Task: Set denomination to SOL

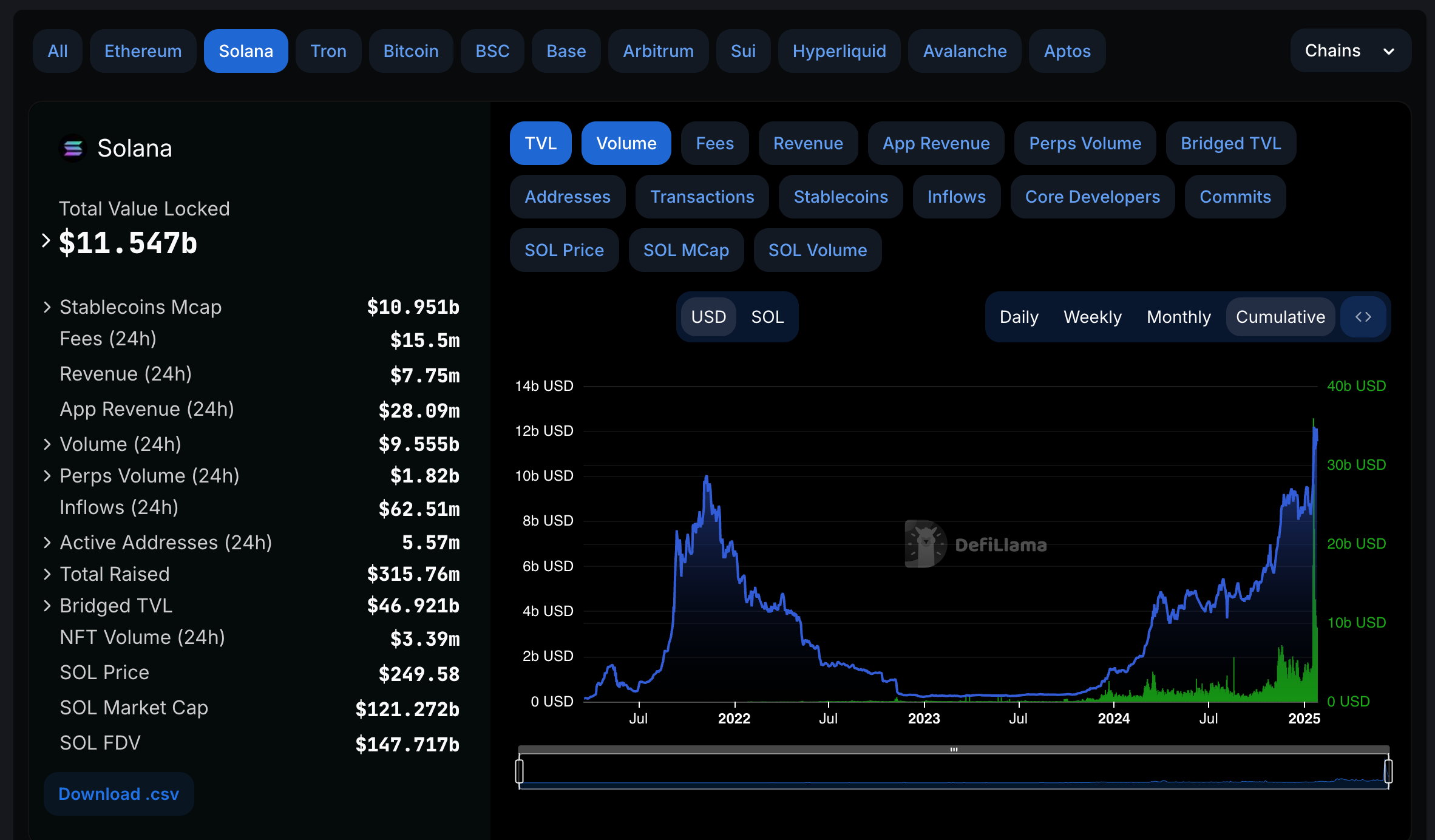Action: (767, 317)
